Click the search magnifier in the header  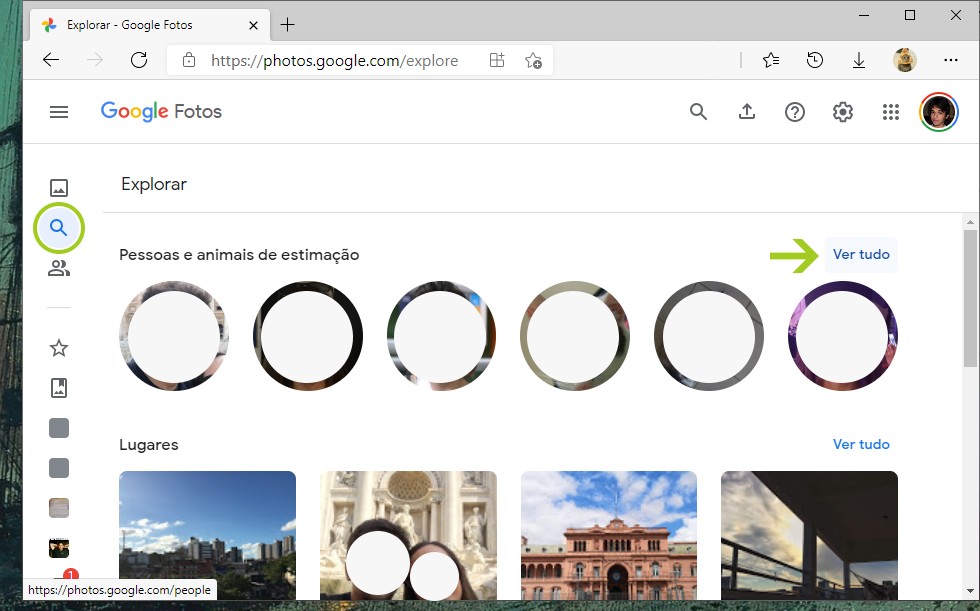698,112
